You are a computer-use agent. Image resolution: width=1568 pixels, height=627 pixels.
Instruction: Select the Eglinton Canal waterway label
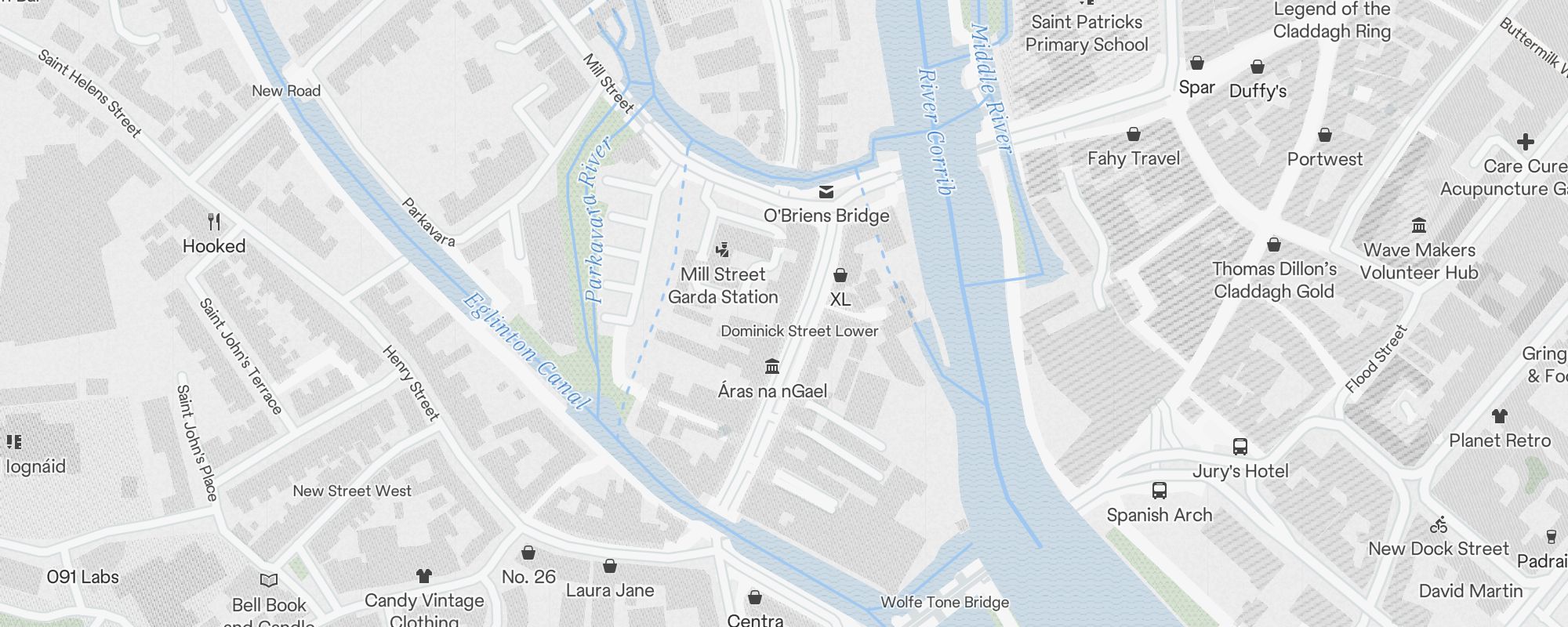coord(526,351)
